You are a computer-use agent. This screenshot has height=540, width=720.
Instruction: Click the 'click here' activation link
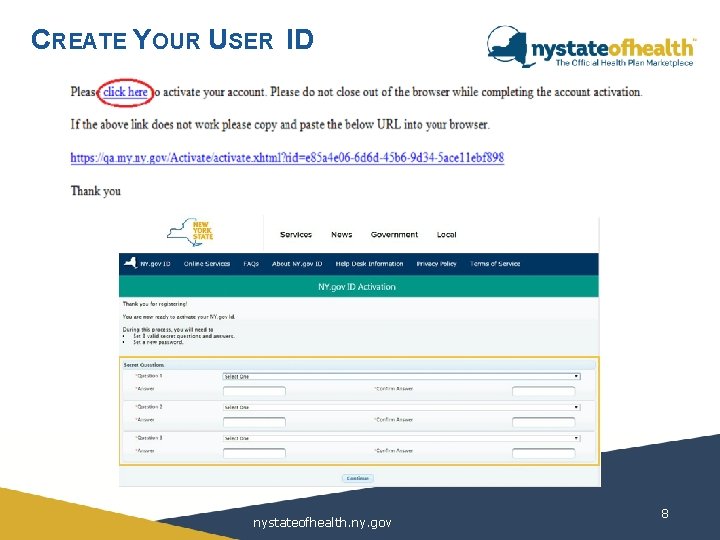coord(125,92)
